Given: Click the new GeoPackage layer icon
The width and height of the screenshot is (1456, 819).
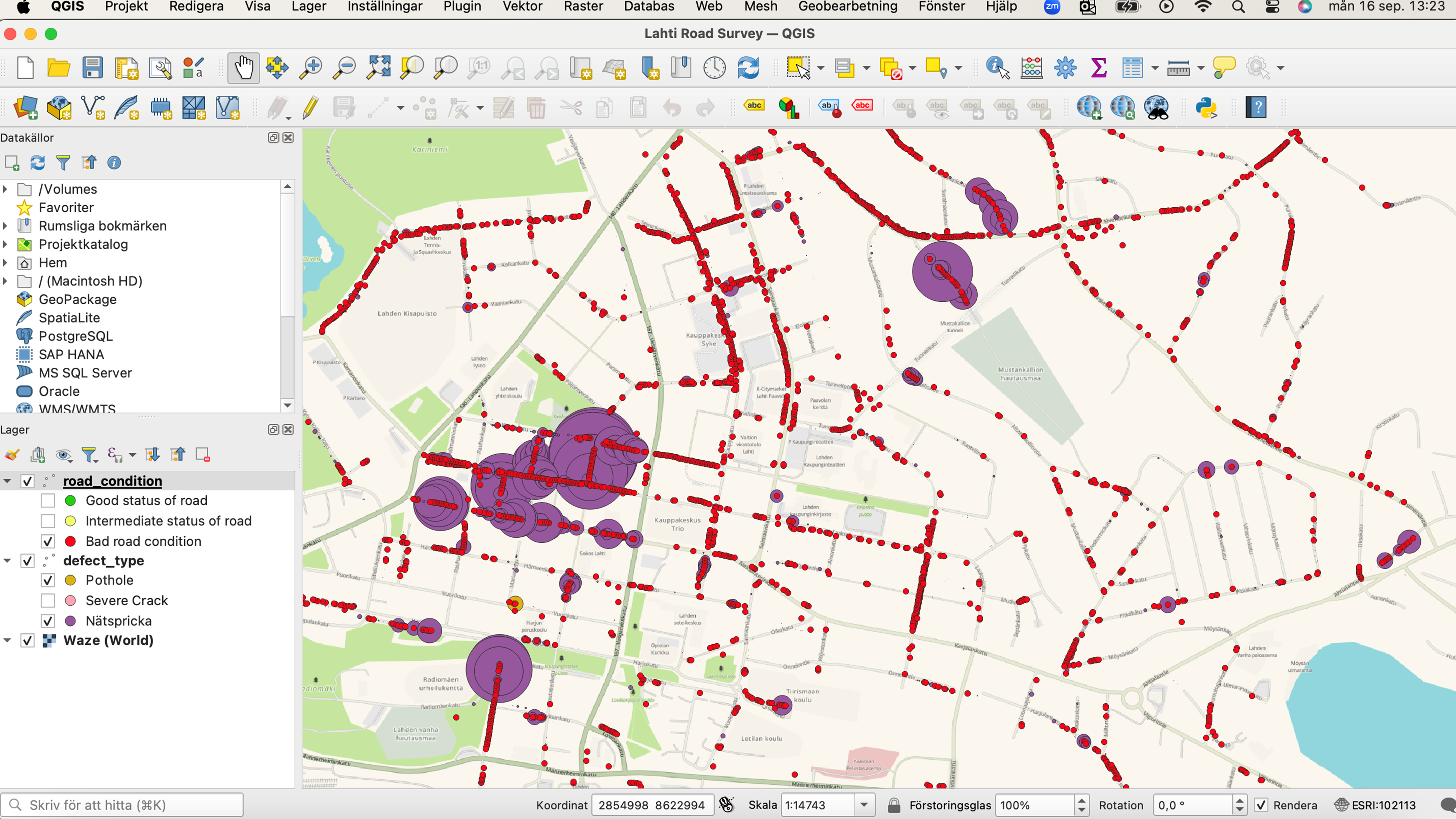Looking at the screenshot, I should [x=59, y=107].
